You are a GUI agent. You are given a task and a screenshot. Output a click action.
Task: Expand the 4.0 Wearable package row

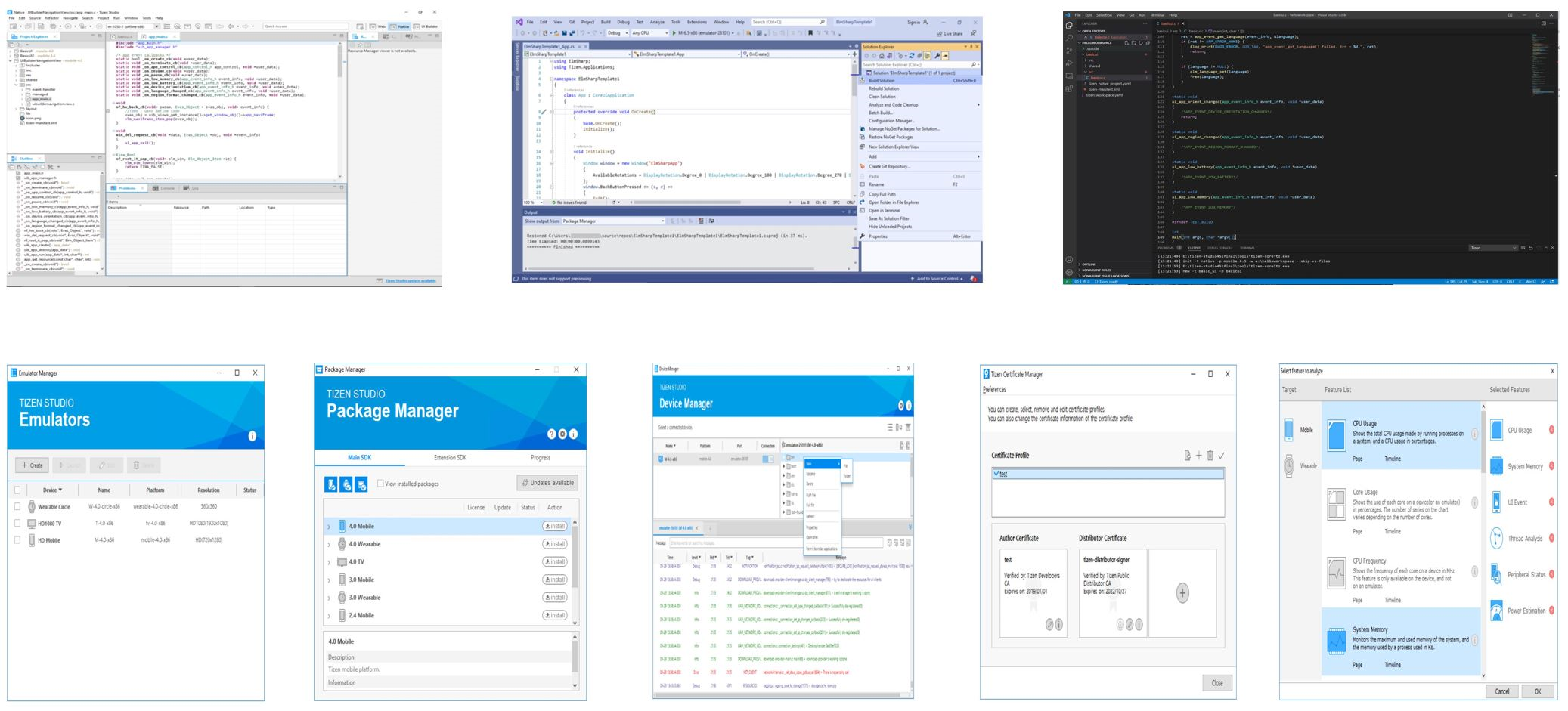coord(329,544)
